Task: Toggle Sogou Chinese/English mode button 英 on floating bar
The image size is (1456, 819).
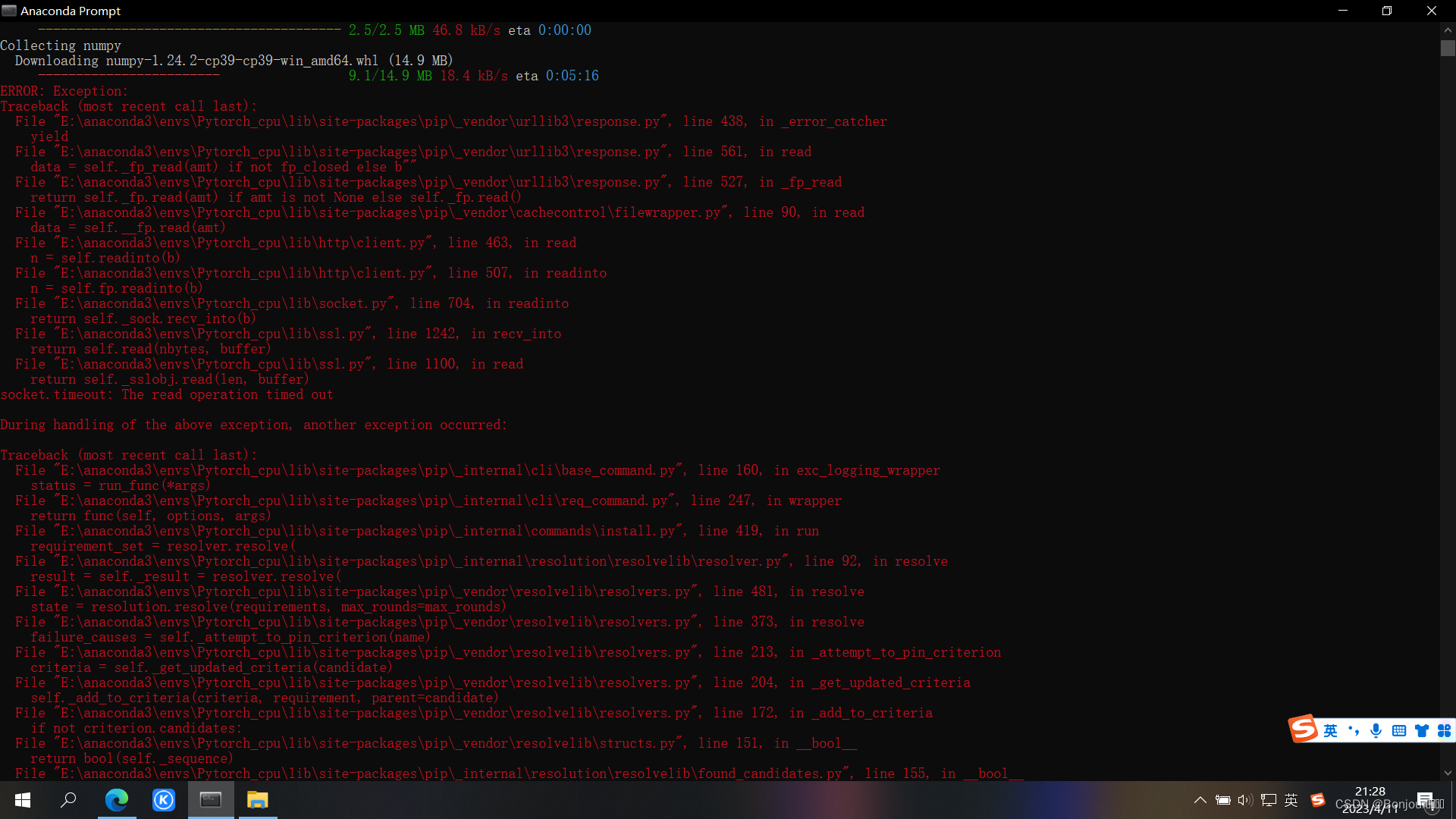Action: click(1330, 731)
